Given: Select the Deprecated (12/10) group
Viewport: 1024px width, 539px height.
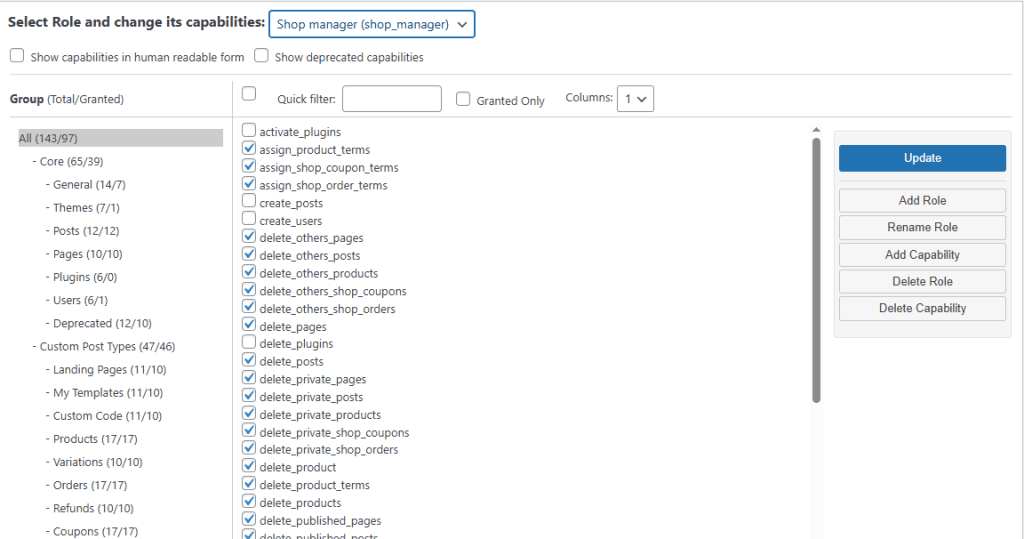Looking at the screenshot, I should (103, 323).
